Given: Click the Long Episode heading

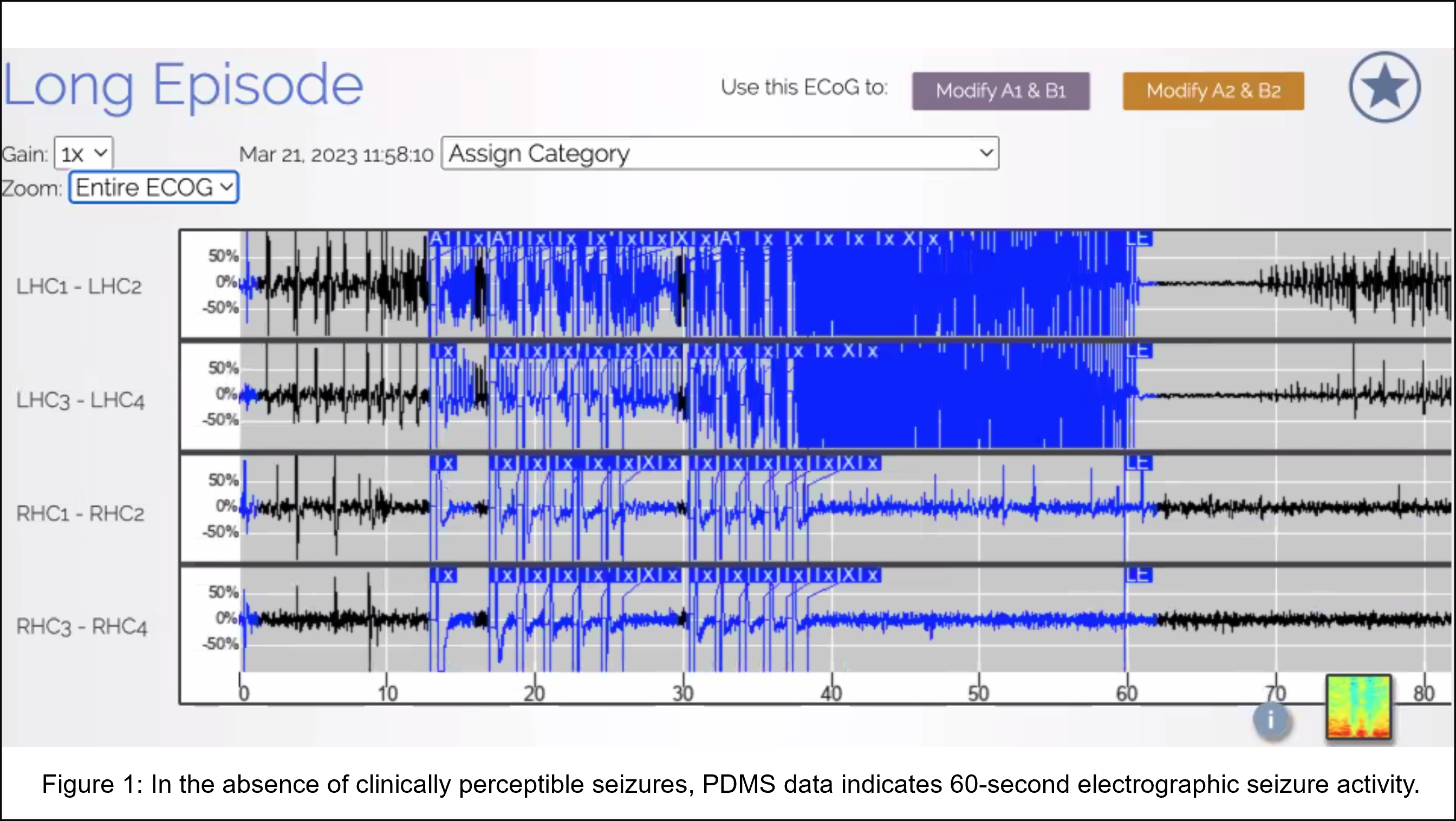Looking at the screenshot, I should (183, 86).
